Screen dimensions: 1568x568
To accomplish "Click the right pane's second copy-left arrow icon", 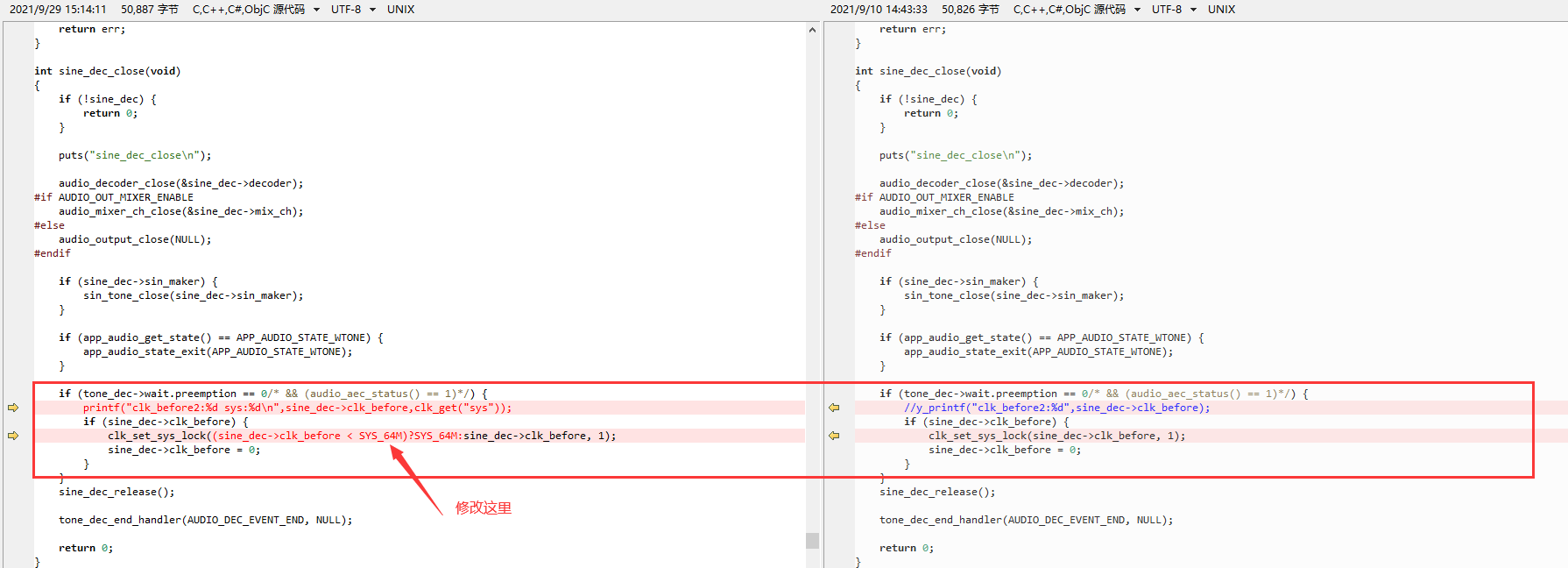I will (834, 436).
